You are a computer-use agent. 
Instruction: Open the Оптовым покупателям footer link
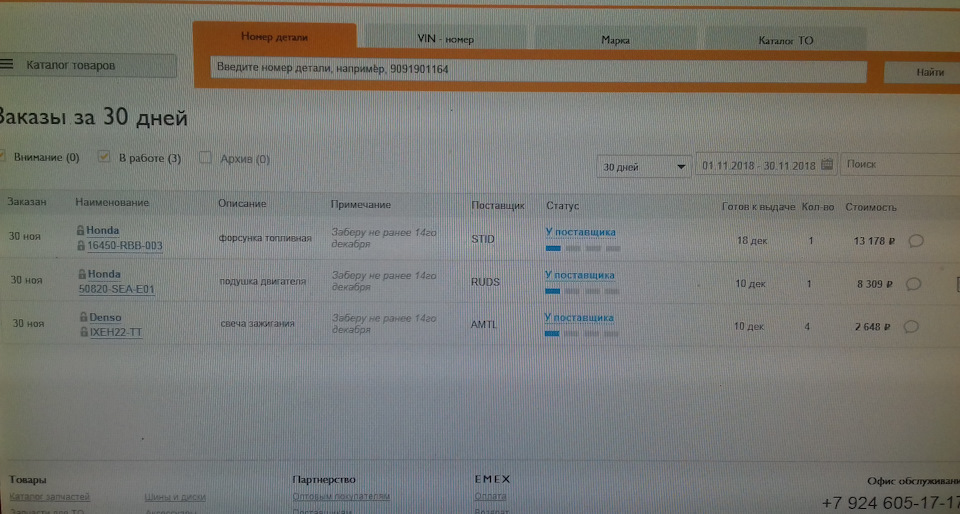point(341,497)
